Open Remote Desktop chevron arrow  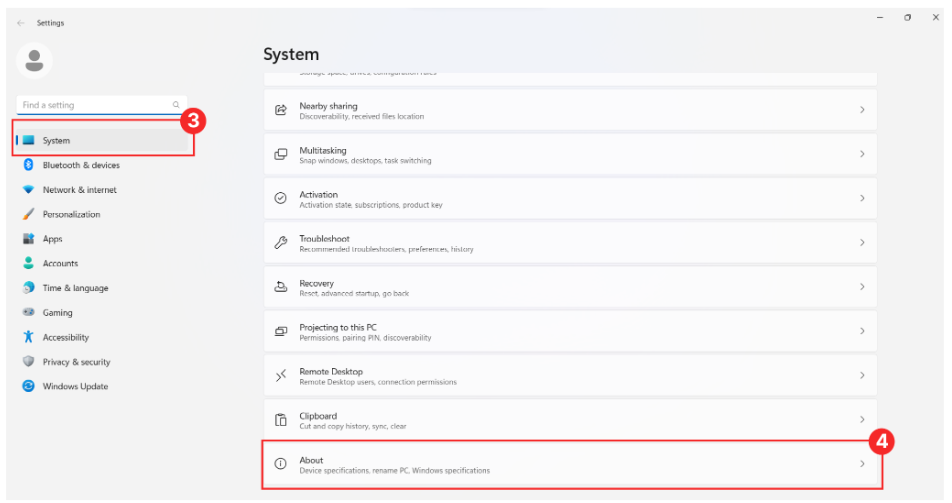point(862,375)
